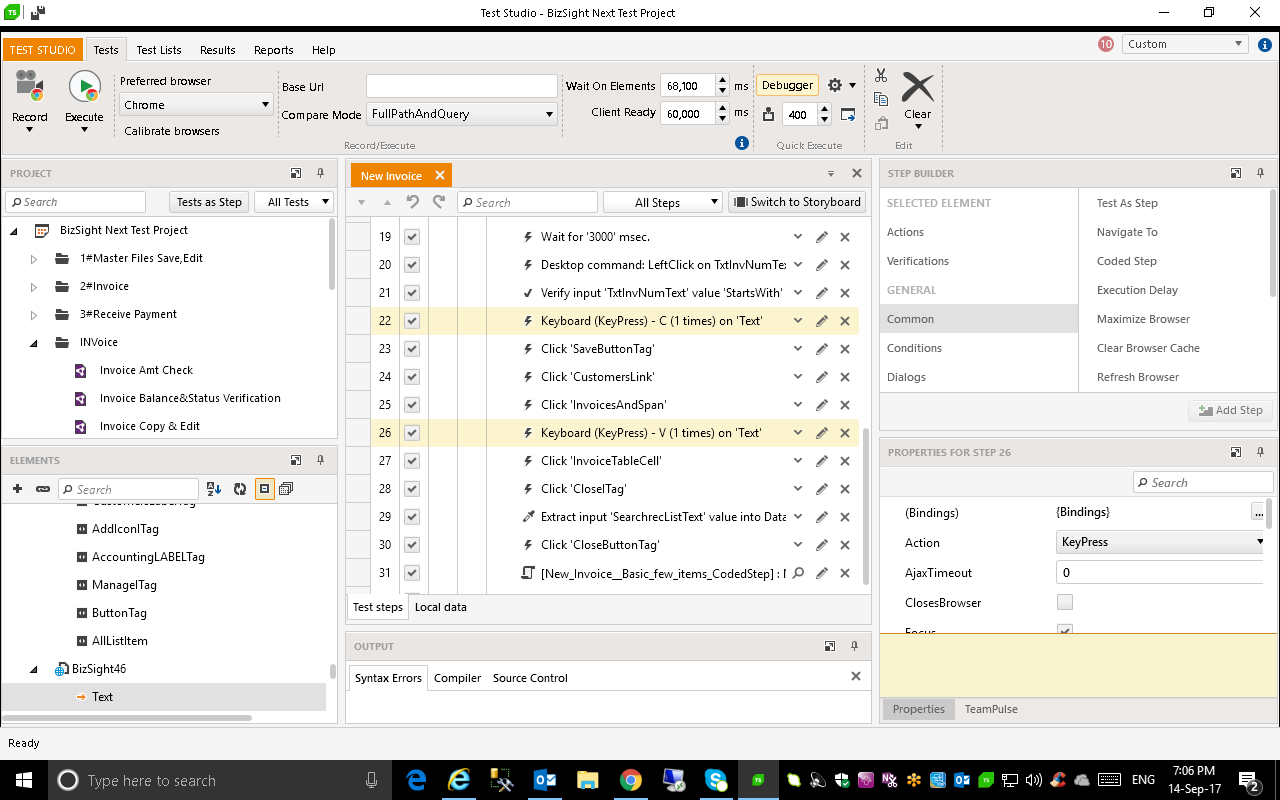Click the undo arrow above test steps
The height and width of the screenshot is (800, 1280).
tap(413, 202)
